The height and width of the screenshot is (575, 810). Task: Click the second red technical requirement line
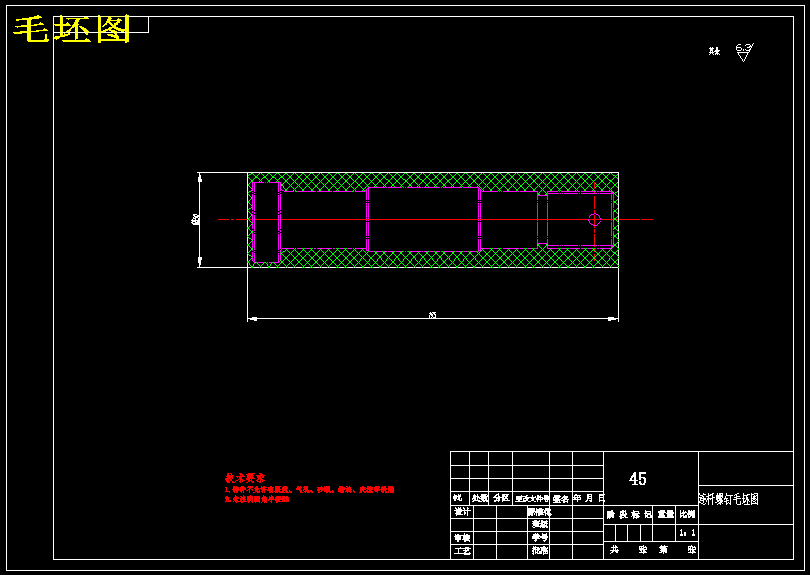point(257,500)
